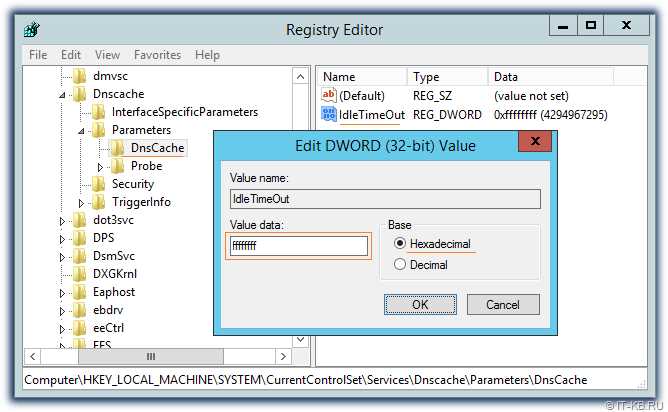The width and height of the screenshot is (668, 412).
Task: Click the DPS folder icon
Action: click(x=80, y=238)
